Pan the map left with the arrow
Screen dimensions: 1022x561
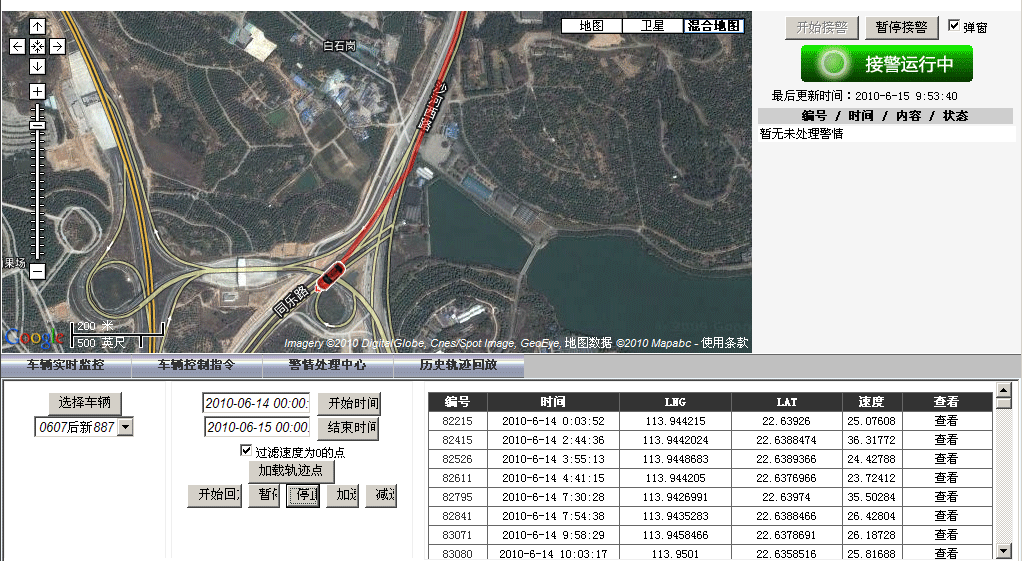tap(17, 46)
